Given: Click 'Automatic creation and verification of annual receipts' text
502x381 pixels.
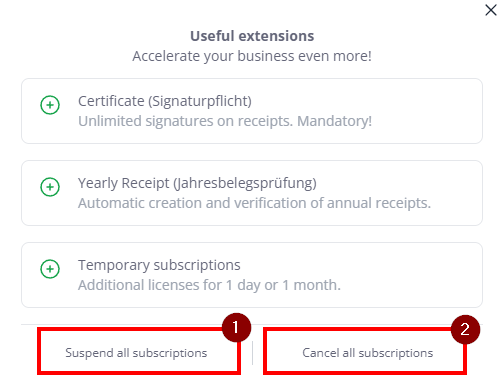Looking at the screenshot, I should click(x=254, y=203).
